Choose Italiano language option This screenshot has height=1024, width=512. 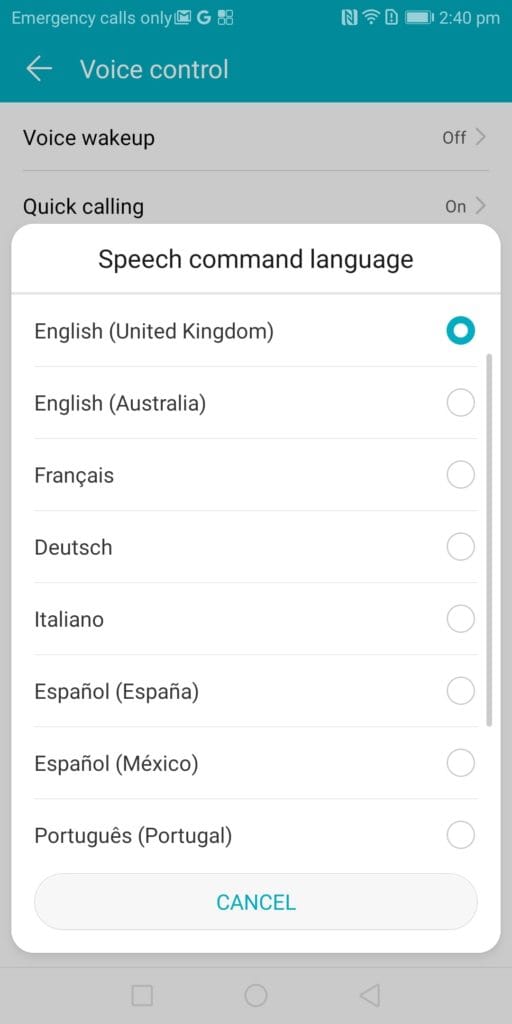tap(255, 618)
